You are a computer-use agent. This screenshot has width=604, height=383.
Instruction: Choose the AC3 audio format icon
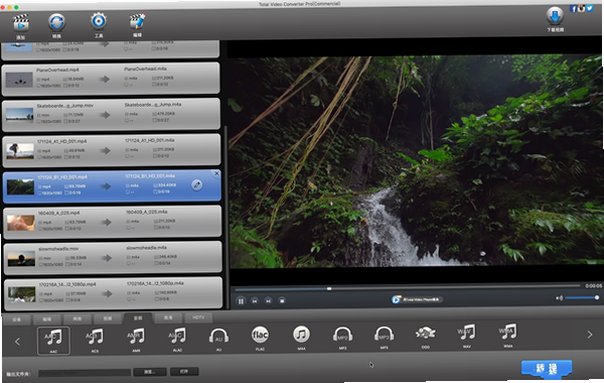(95, 337)
